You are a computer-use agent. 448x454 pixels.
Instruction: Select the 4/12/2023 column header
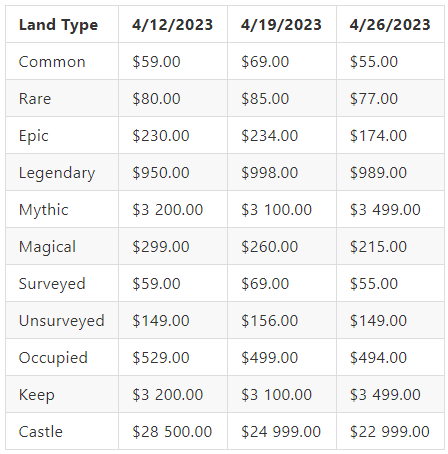(x=172, y=25)
